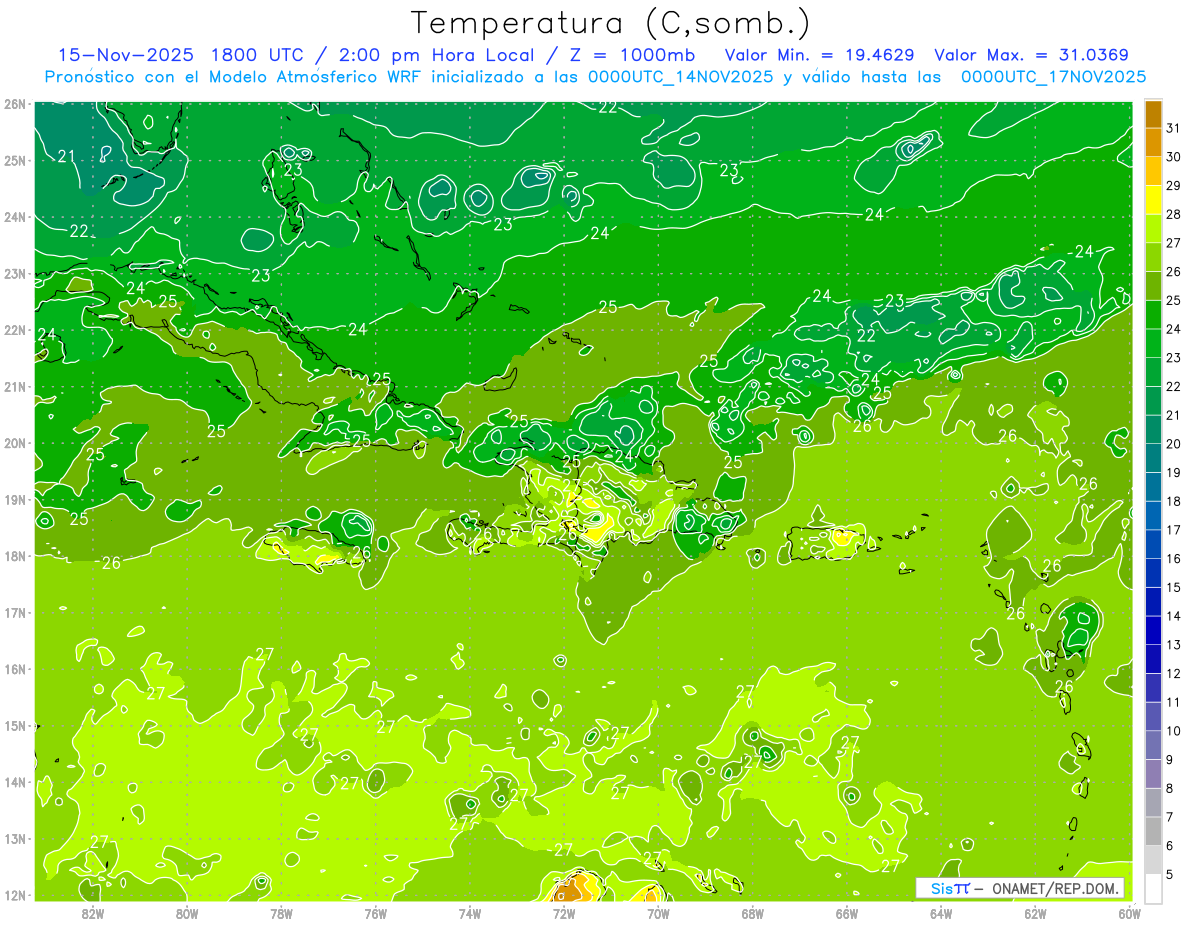Click legend value 28
This screenshot has height=927, width=1200.
pos(1174,214)
